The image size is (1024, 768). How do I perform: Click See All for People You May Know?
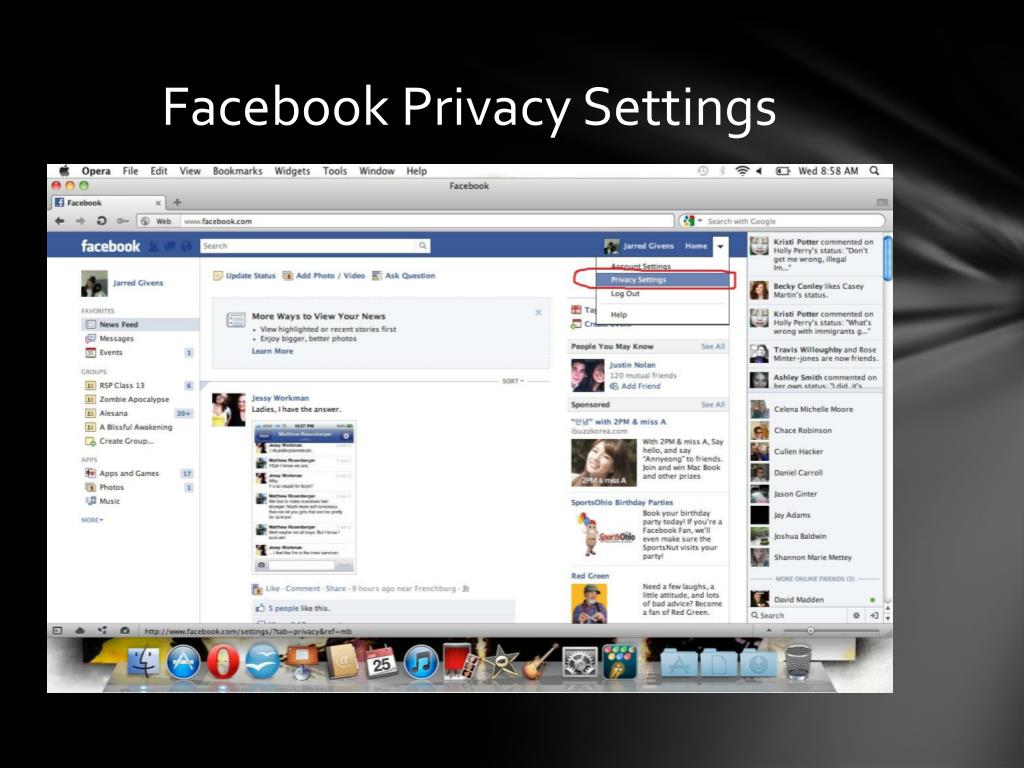[x=712, y=346]
